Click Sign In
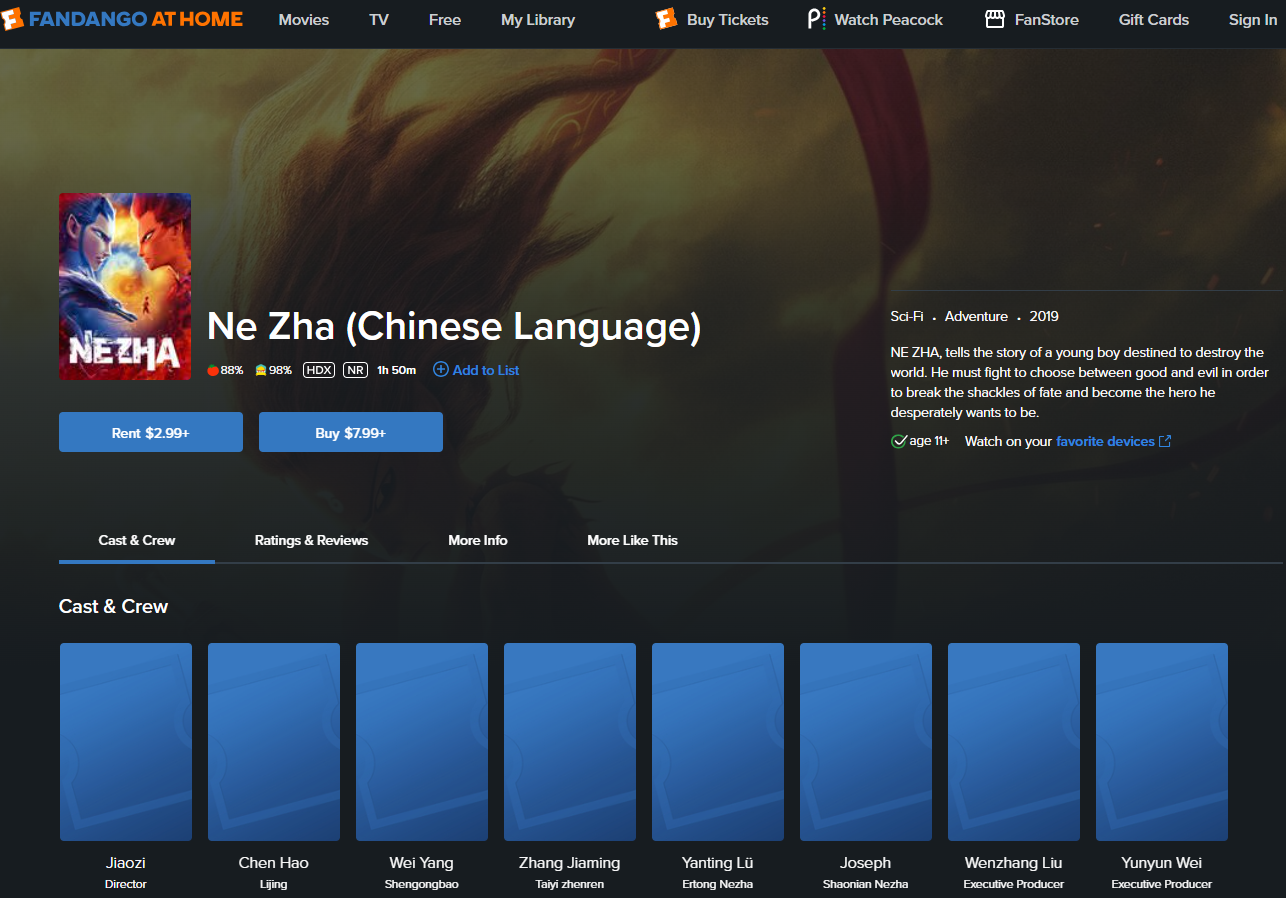1286x898 pixels. click(x=1253, y=20)
